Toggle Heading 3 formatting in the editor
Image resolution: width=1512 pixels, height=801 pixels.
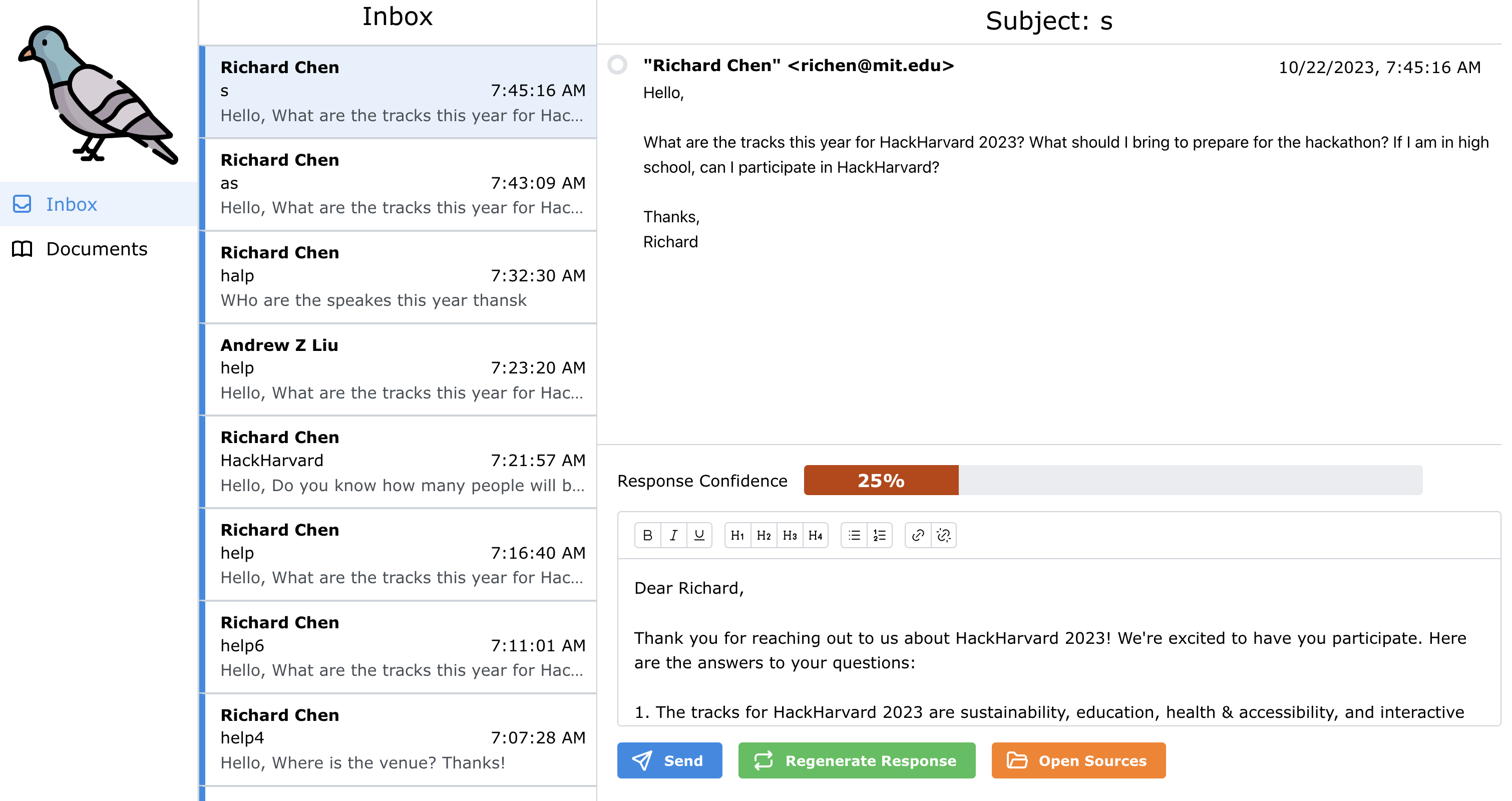pos(790,535)
